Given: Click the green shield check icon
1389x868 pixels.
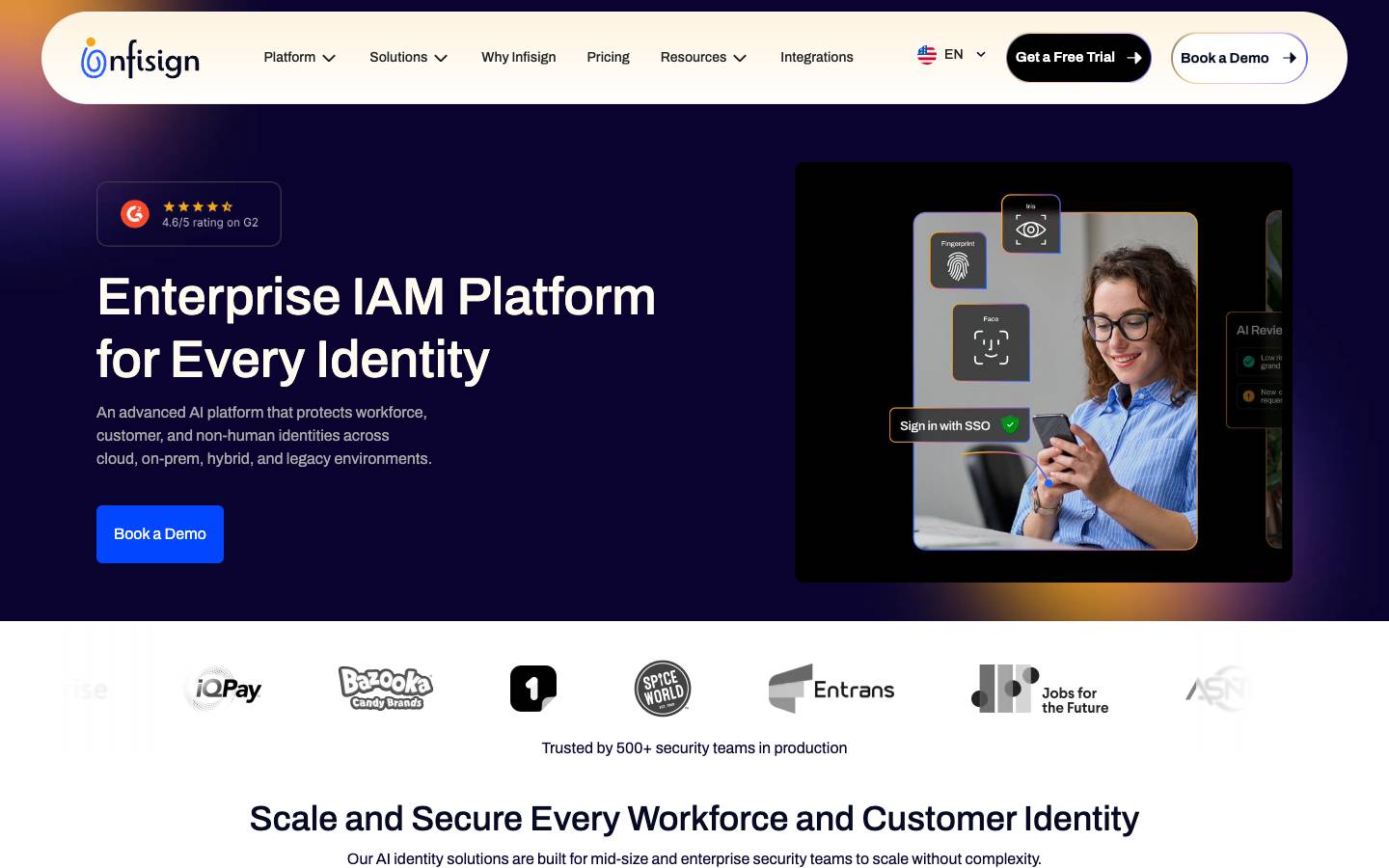Looking at the screenshot, I should [1010, 424].
